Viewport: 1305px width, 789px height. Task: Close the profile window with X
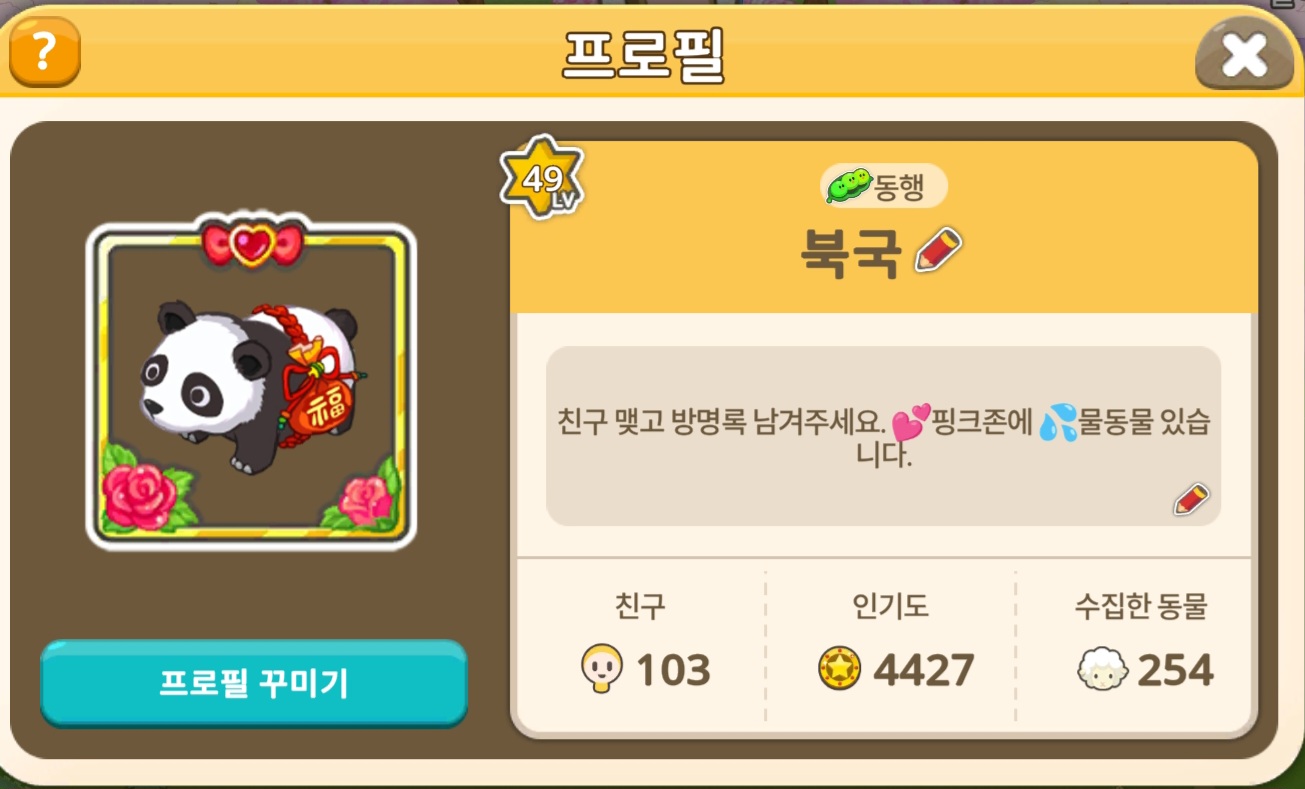point(1244,55)
